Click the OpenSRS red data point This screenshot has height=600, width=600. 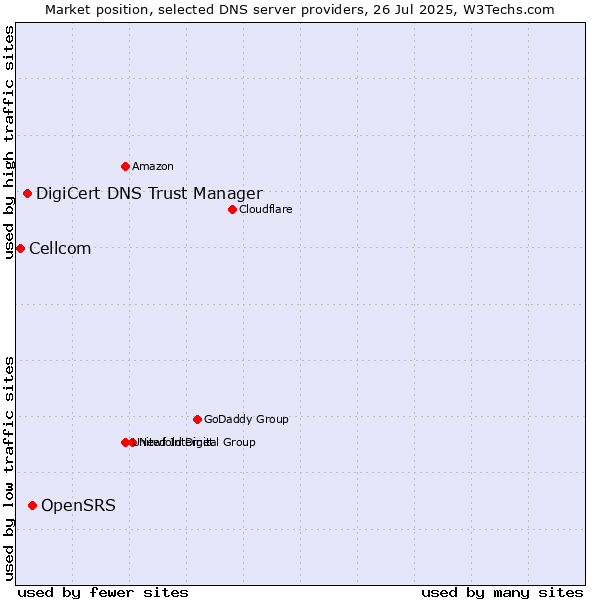(33, 505)
